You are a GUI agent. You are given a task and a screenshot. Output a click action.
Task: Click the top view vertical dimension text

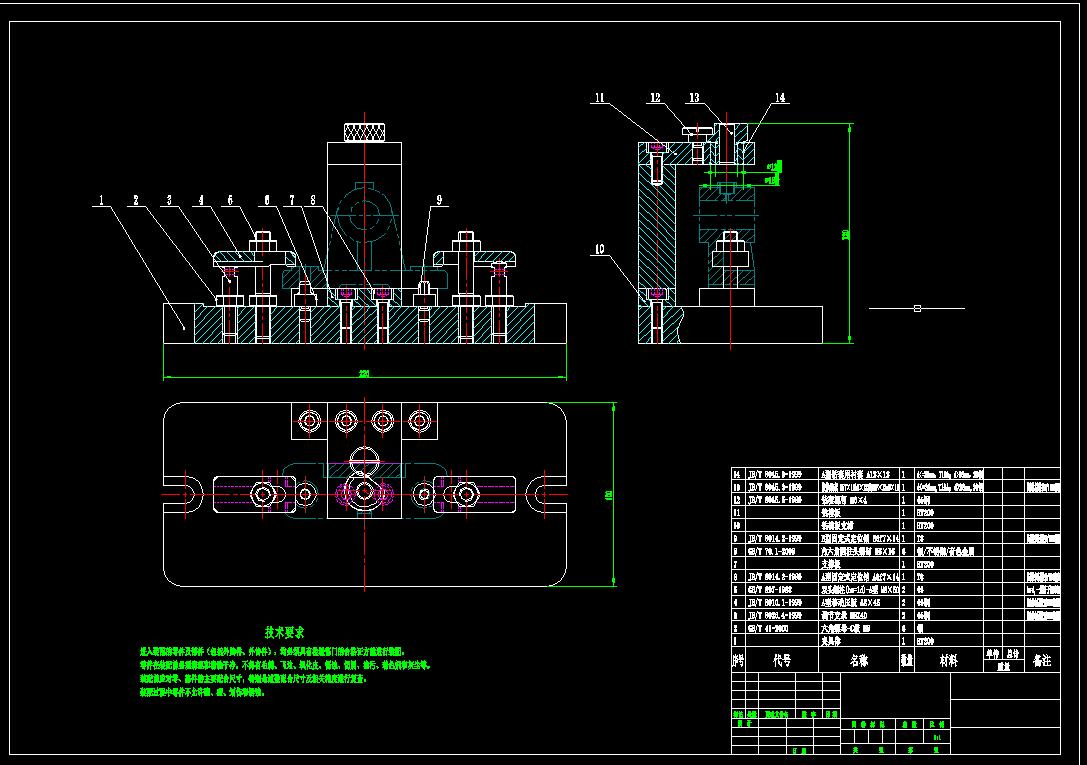click(609, 495)
